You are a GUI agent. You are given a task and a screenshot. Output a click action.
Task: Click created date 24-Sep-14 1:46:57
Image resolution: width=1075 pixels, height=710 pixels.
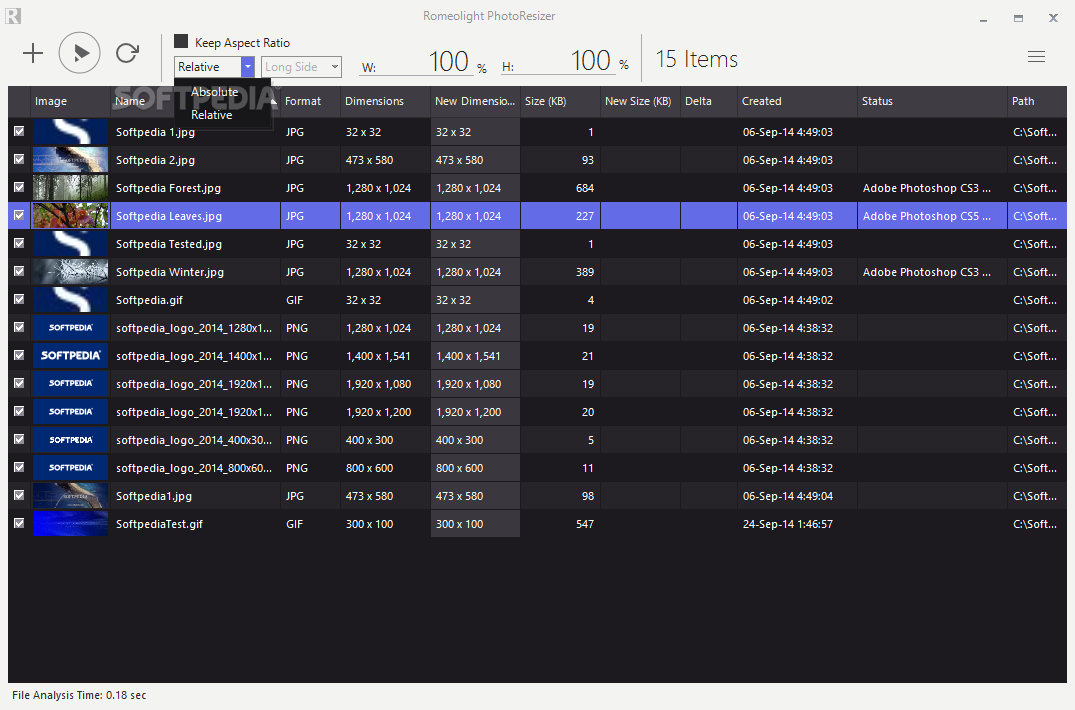788,524
